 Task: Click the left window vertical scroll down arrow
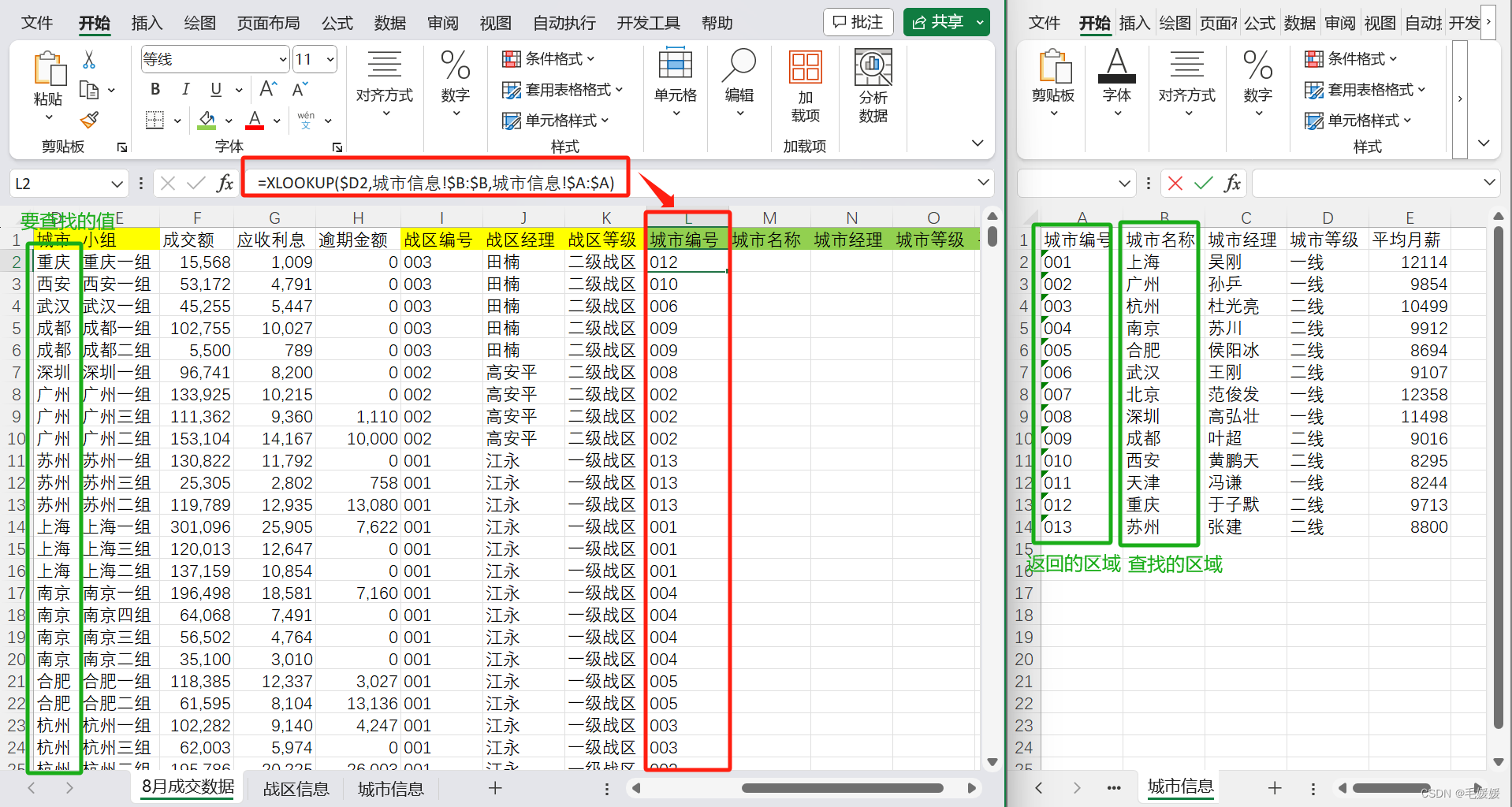pyautogui.click(x=992, y=762)
